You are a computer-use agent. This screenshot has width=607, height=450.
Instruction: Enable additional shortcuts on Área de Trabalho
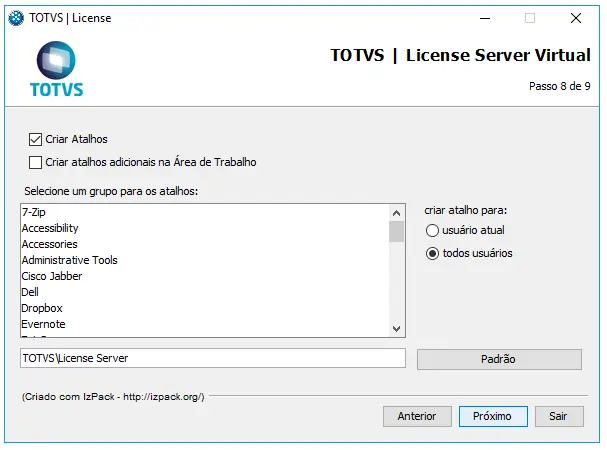click(x=36, y=162)
